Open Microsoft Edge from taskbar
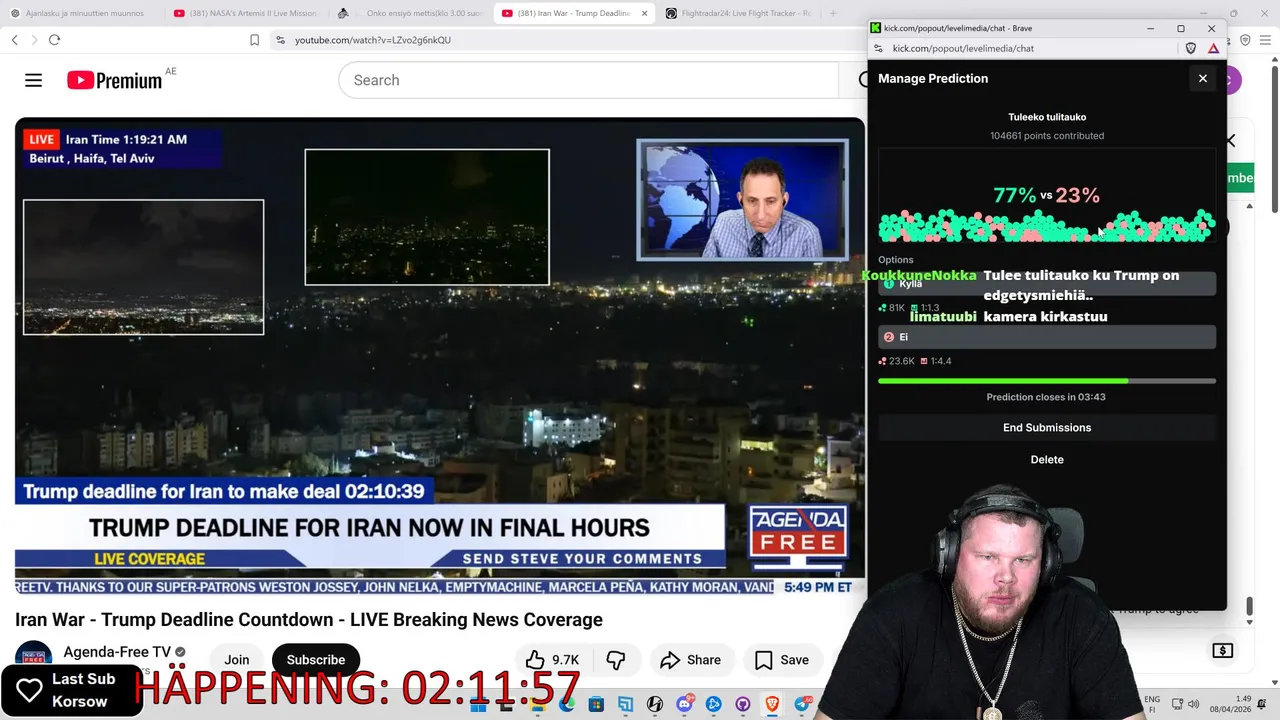1280x720 pixels. [567, 705]
